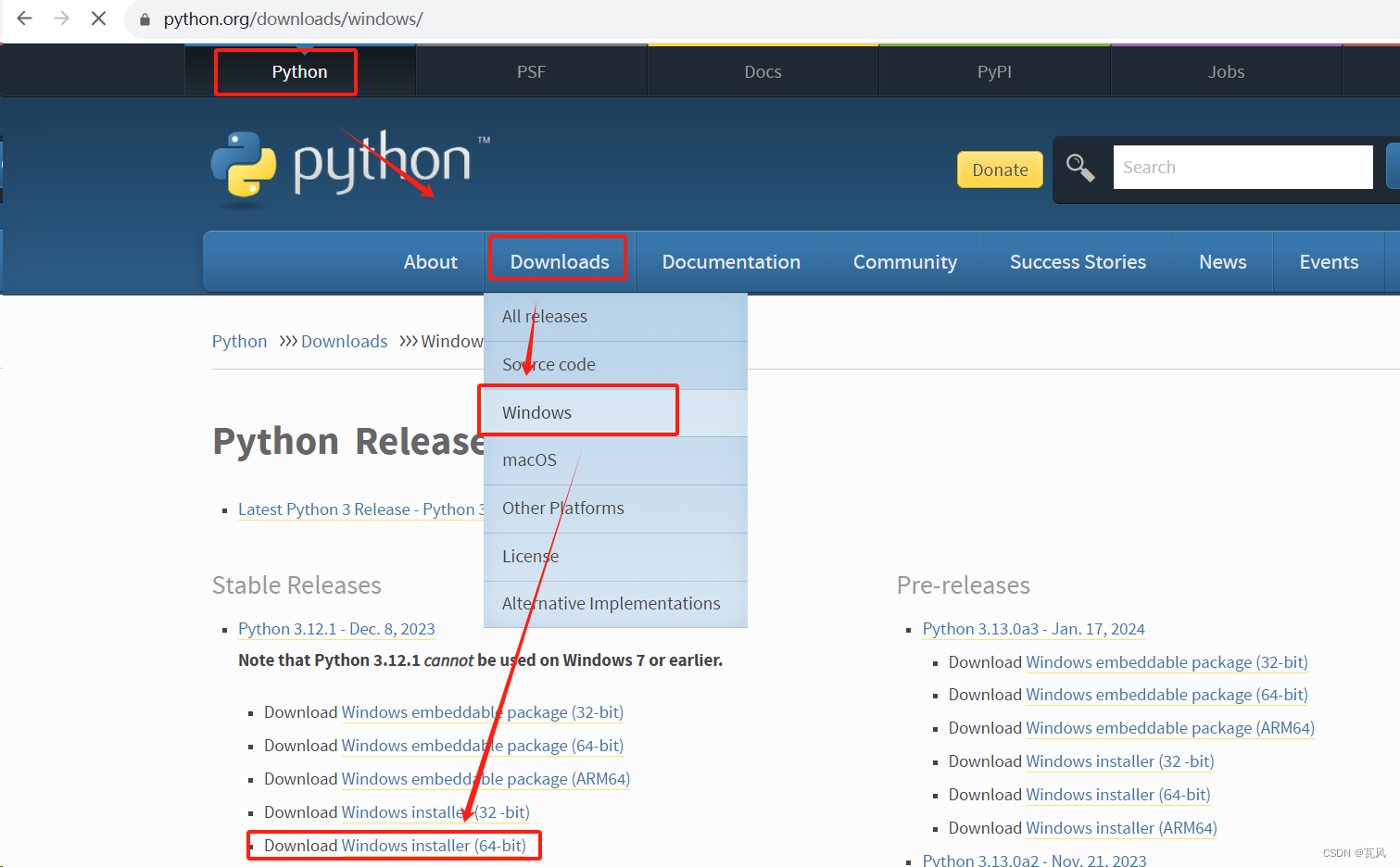Open the Downloads navigation menu
The height and width of the screenshot is (867, 1400).
(560, 262)
